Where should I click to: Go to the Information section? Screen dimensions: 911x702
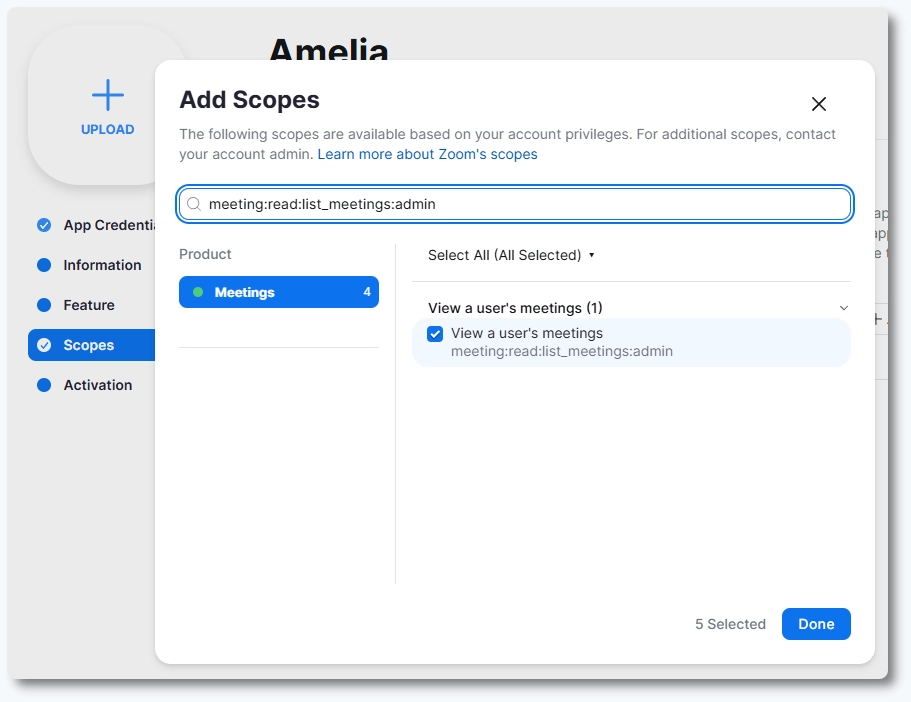[x=102, y=265]
